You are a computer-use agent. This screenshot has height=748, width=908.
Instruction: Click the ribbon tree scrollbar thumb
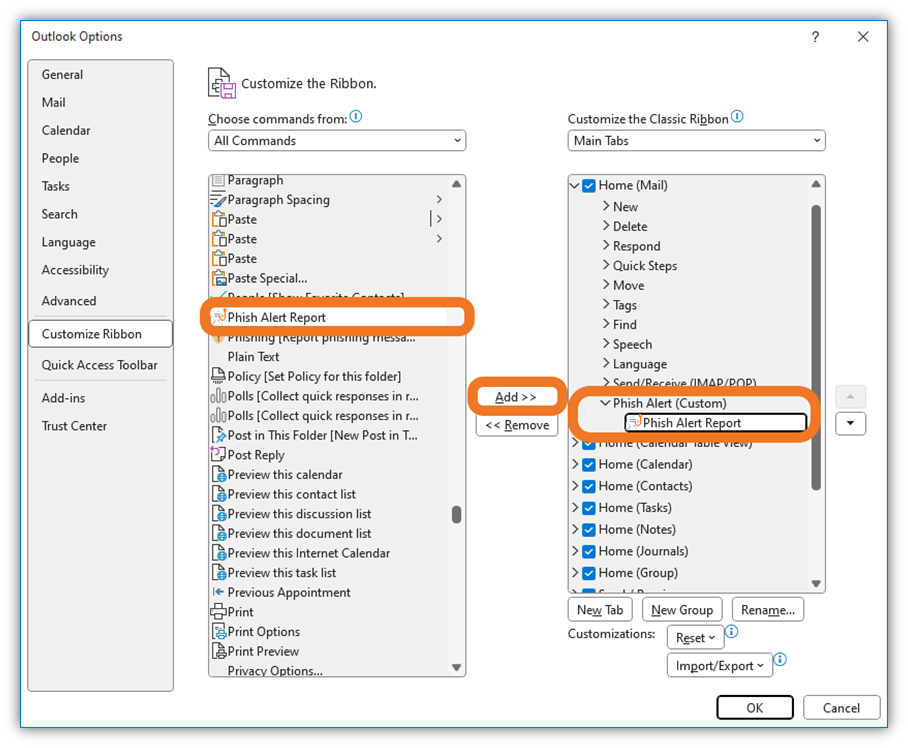click(816, 347)
